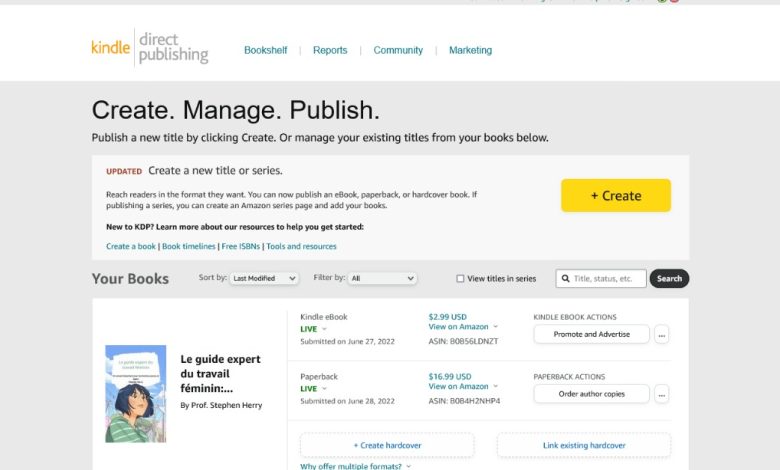Open Paperback more actions ellipsis
780x470 pixels.
662,394
